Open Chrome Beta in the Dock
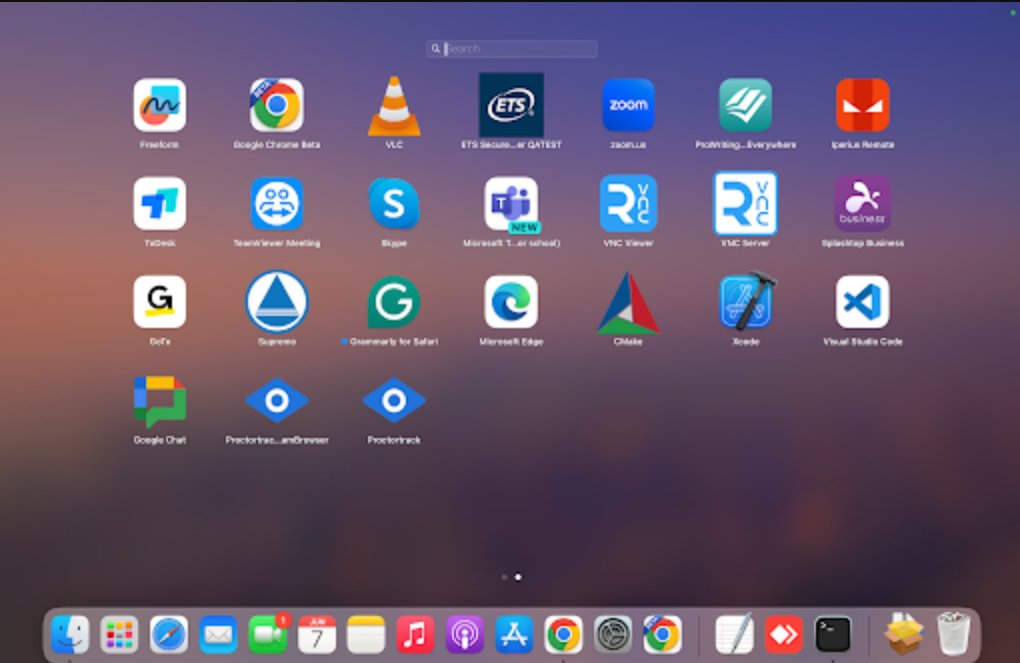The height and width of the screenshot is (663, 1020). (x=662, y=634)
